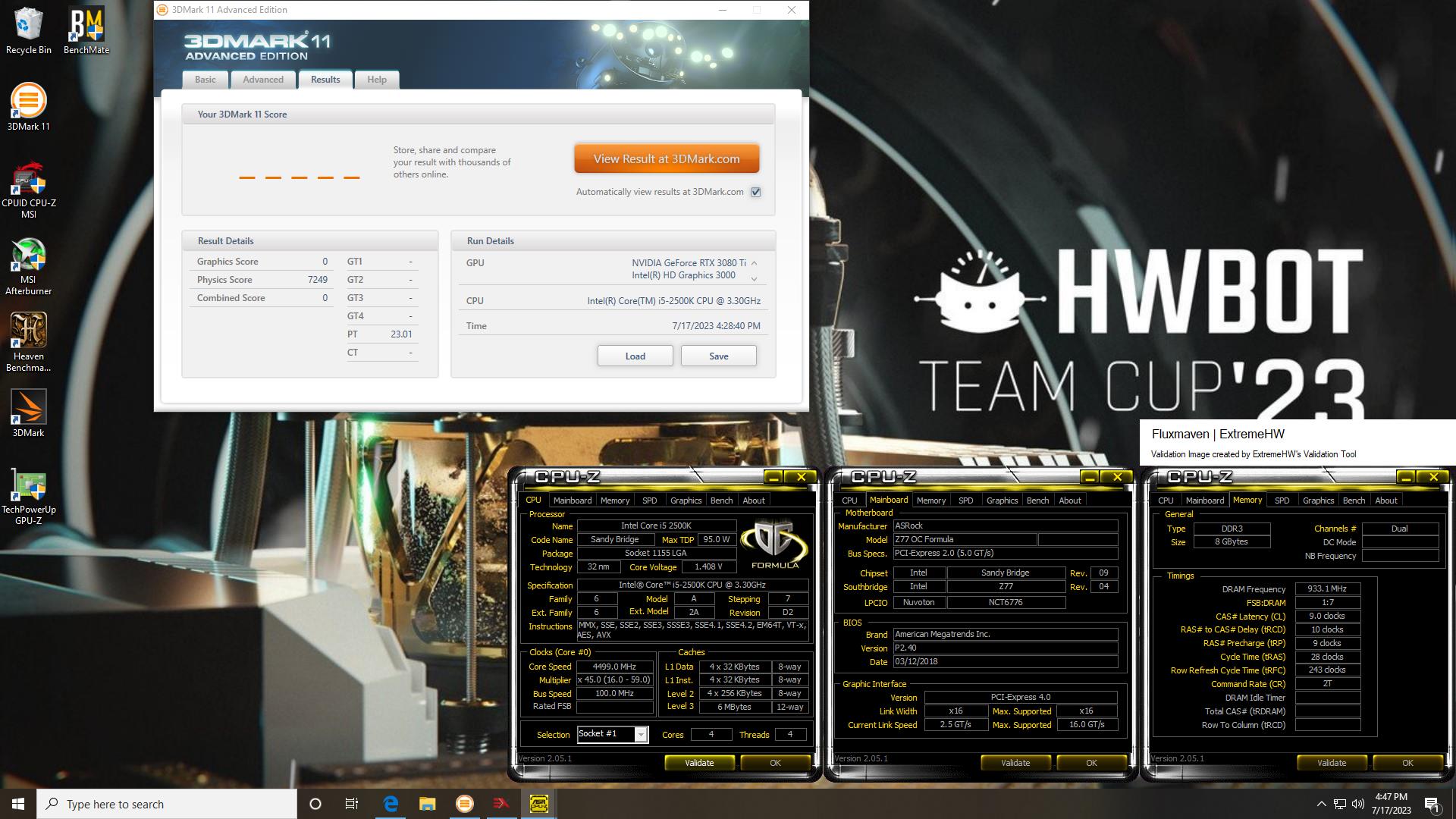Open the 3DMark 11 desktop shortcut

pos(28,106)
